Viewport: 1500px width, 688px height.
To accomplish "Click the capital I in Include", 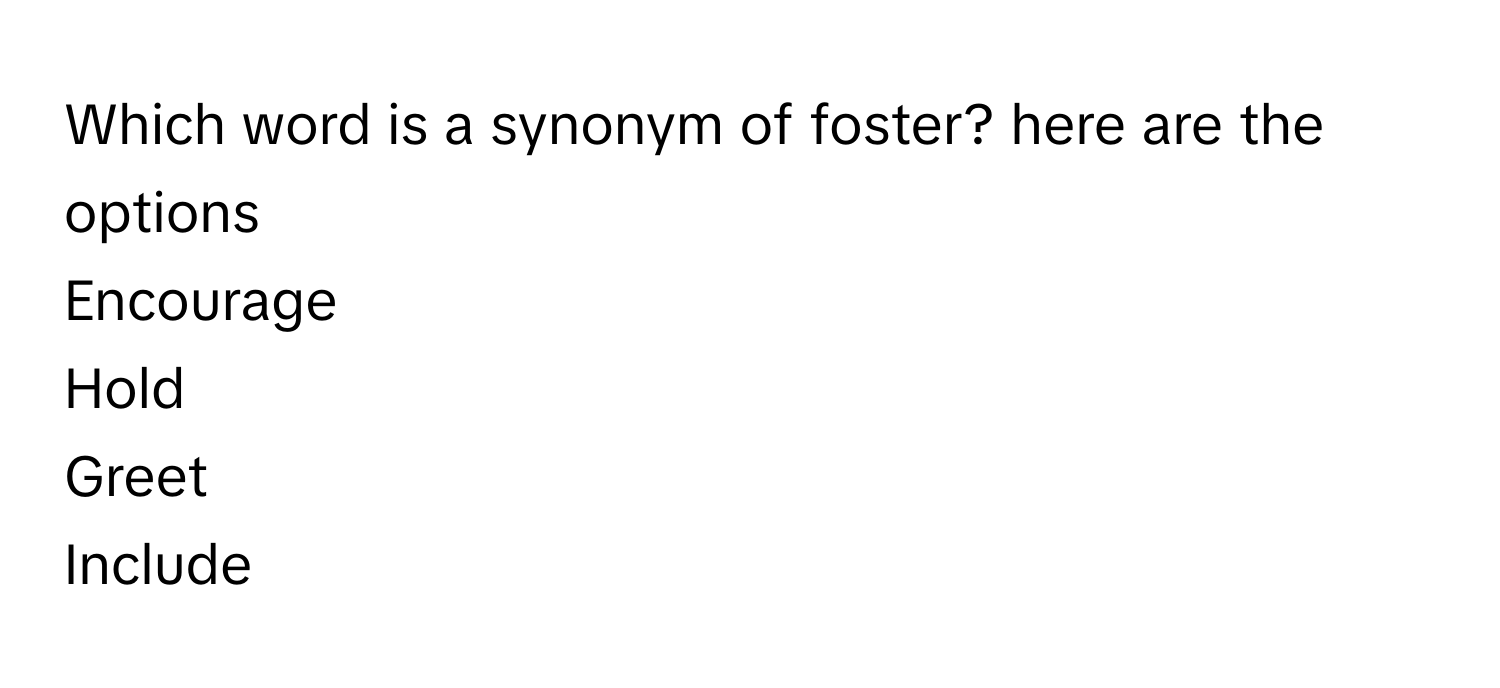I will [x=71, y=565].
